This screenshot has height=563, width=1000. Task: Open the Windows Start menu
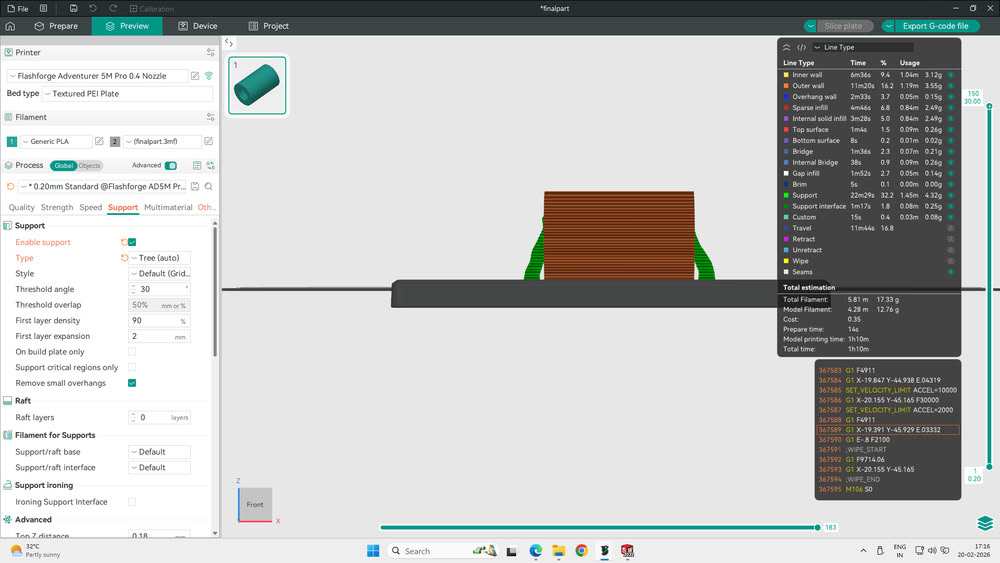pos(373,550)
